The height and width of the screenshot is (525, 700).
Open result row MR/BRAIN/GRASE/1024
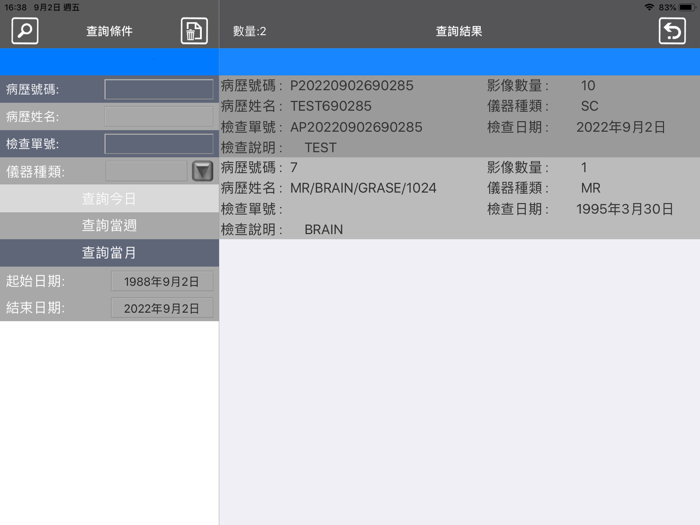pos(459,198)
